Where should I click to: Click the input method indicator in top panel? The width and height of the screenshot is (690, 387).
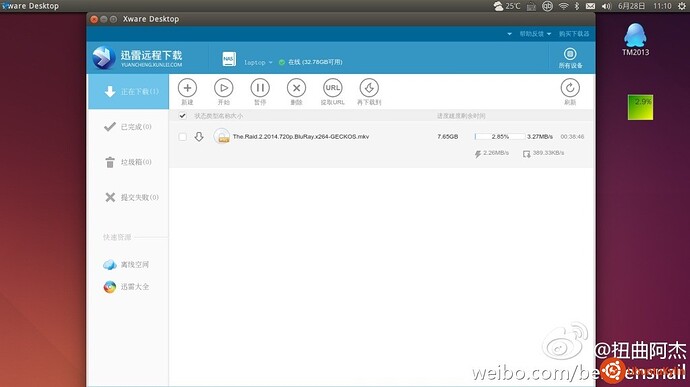pyautogui.click(x=547, y=6)
